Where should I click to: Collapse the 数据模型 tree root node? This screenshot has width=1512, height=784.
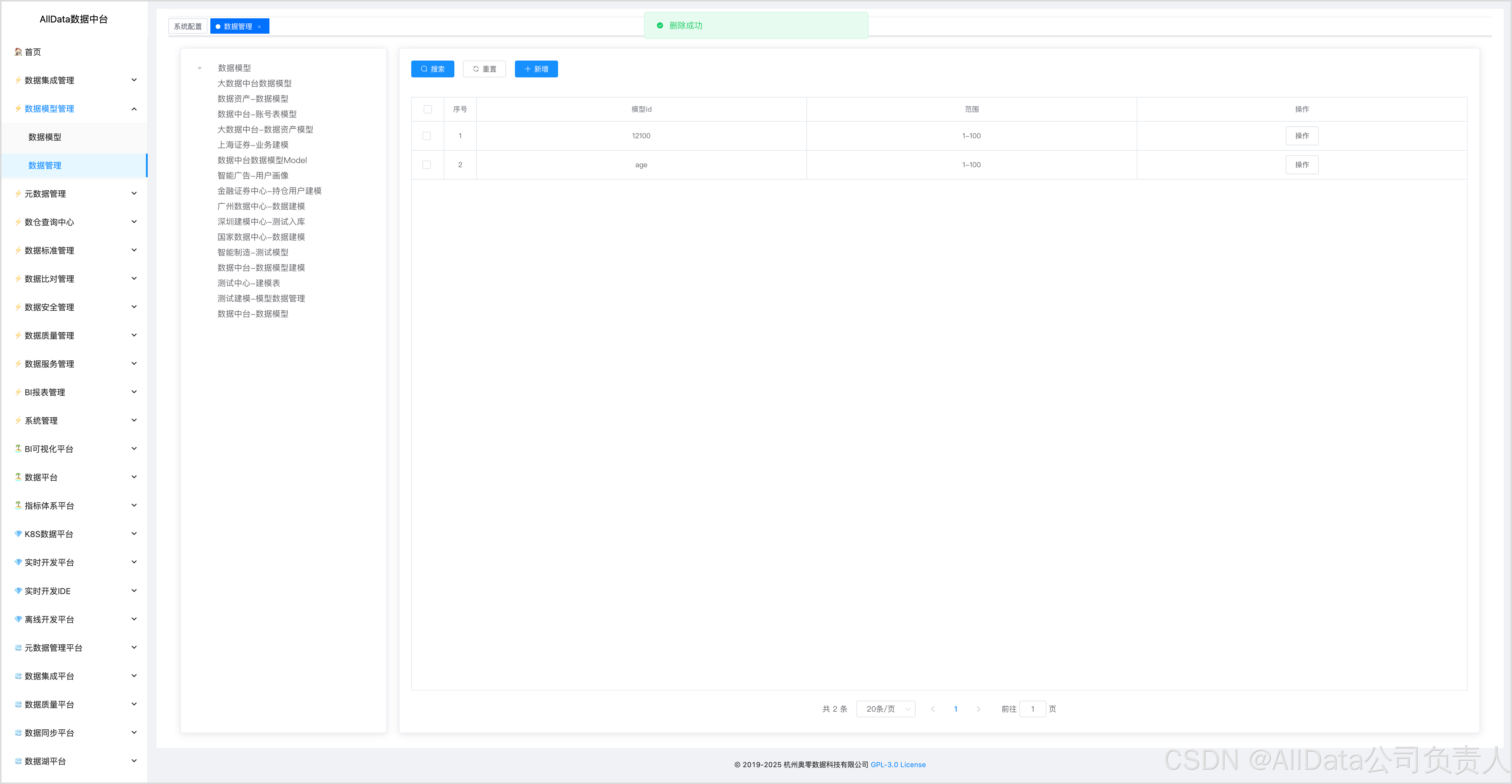coord(200,68)
